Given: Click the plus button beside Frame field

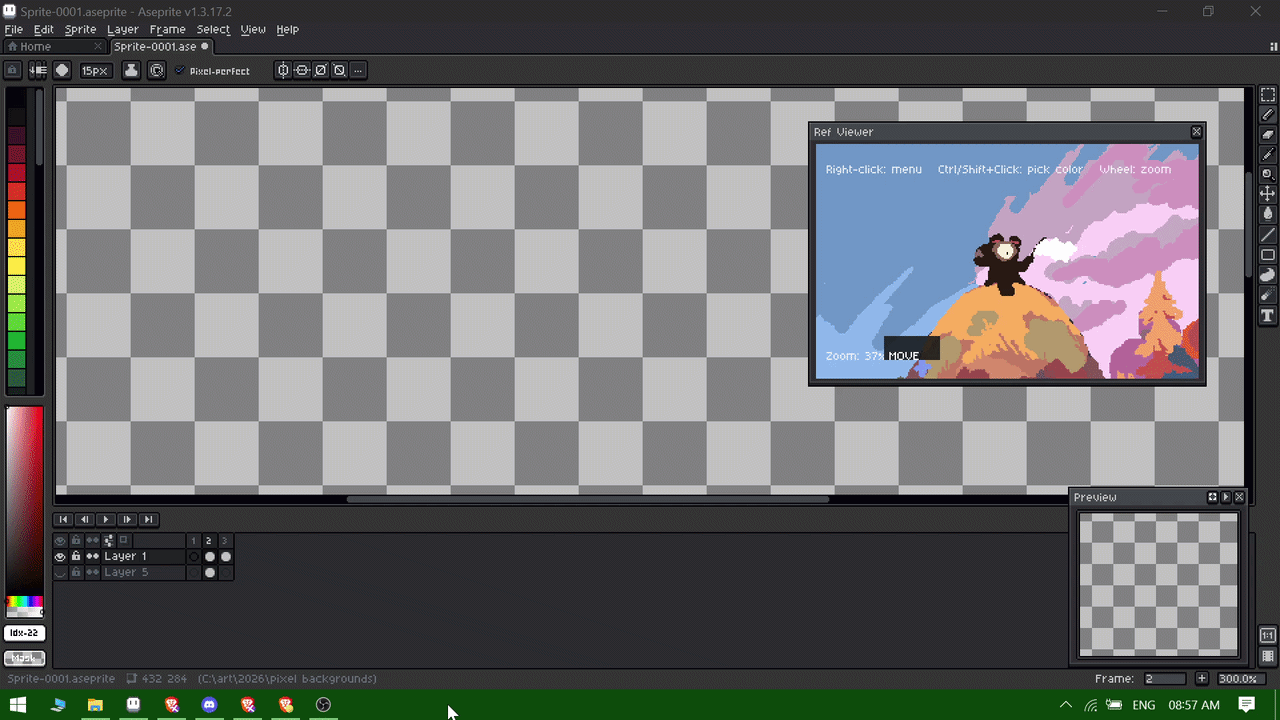Looking at the screenshot, I should pyautogui.click(x=1202, y=678).
